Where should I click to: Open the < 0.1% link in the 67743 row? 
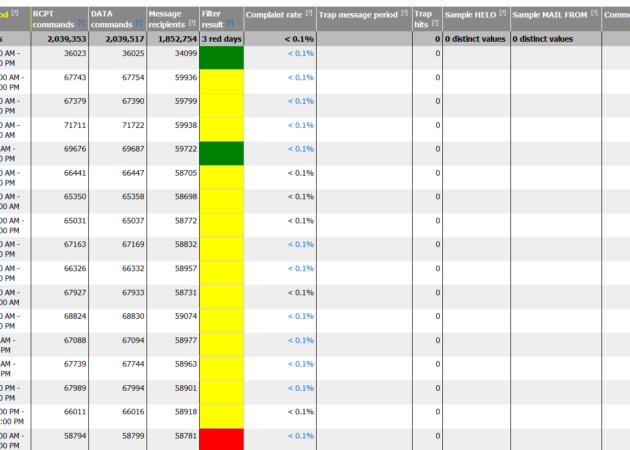click(301, 78)
